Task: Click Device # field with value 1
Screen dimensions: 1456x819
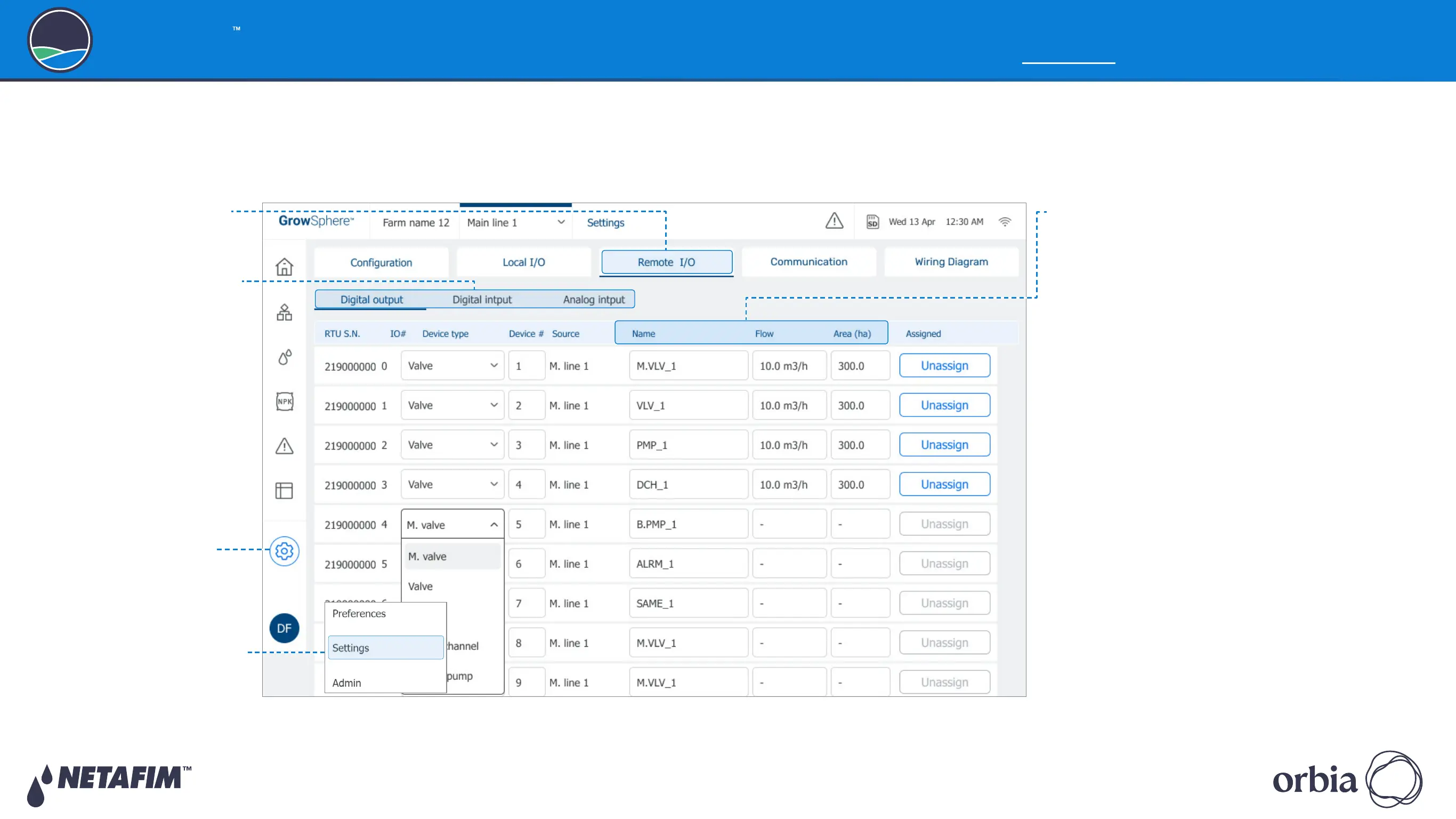Action: pos(527,365)
